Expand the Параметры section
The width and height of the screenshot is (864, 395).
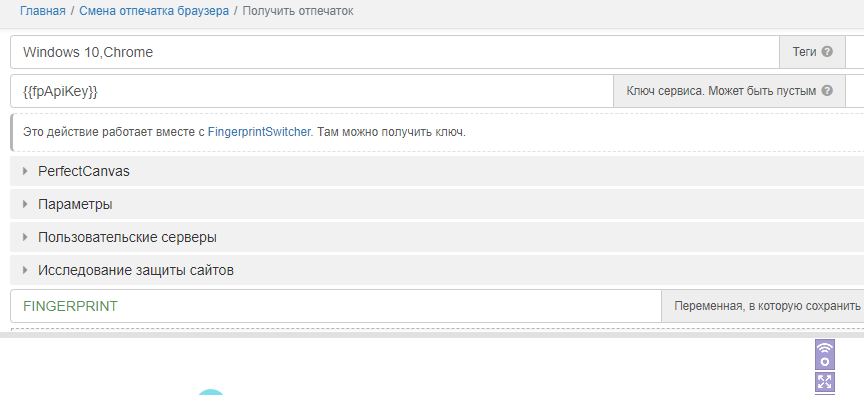[x=437, y=204]
